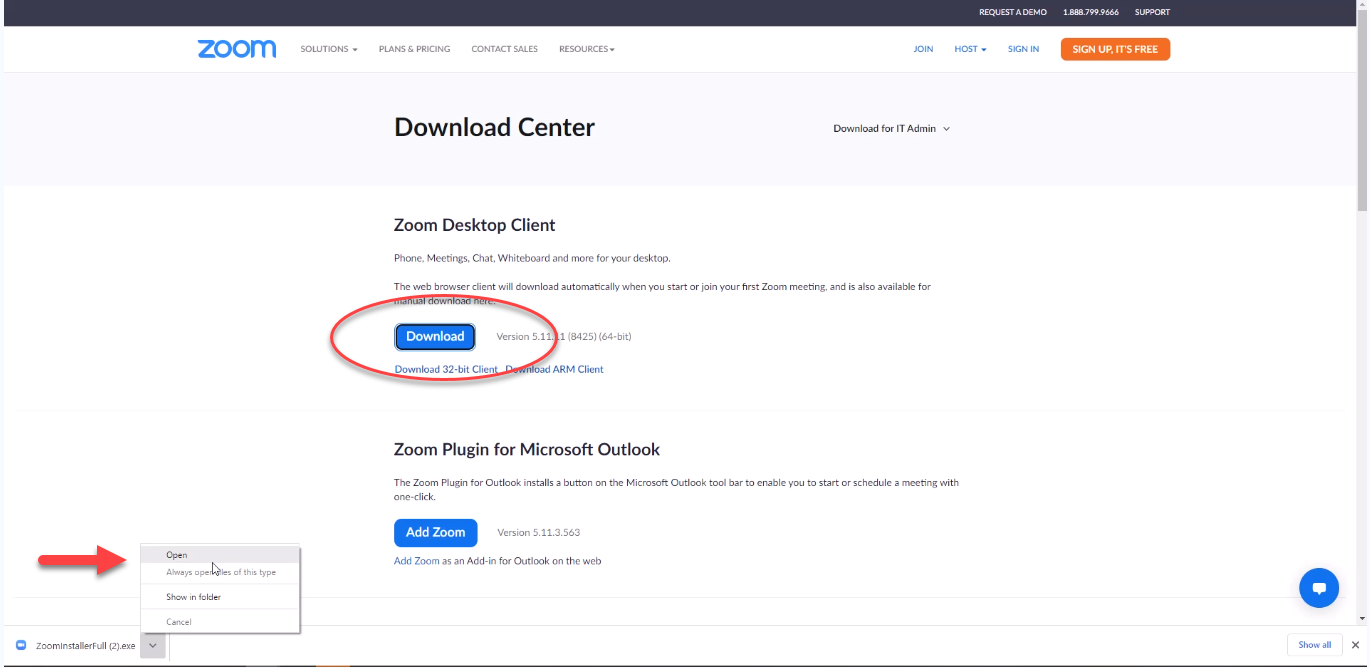The height and width of the screenshot is (668, 1370).
Task: Open the Solutions dropdown menu
Action: 329,49
